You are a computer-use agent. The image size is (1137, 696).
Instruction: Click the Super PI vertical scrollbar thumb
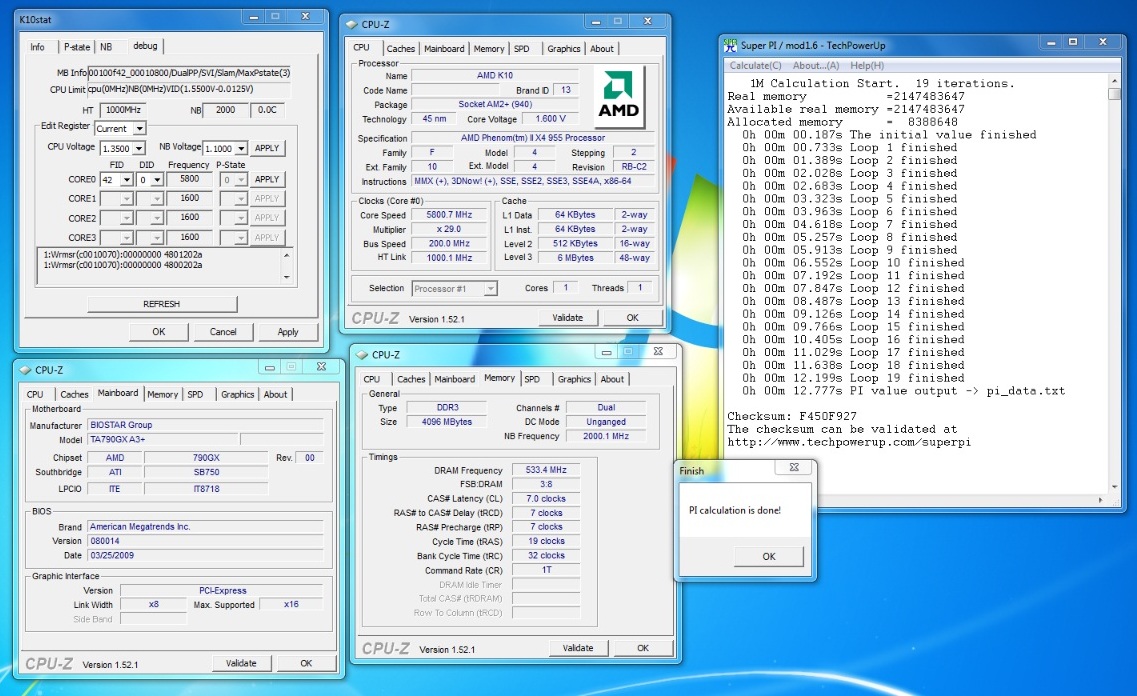[1115, 94]
